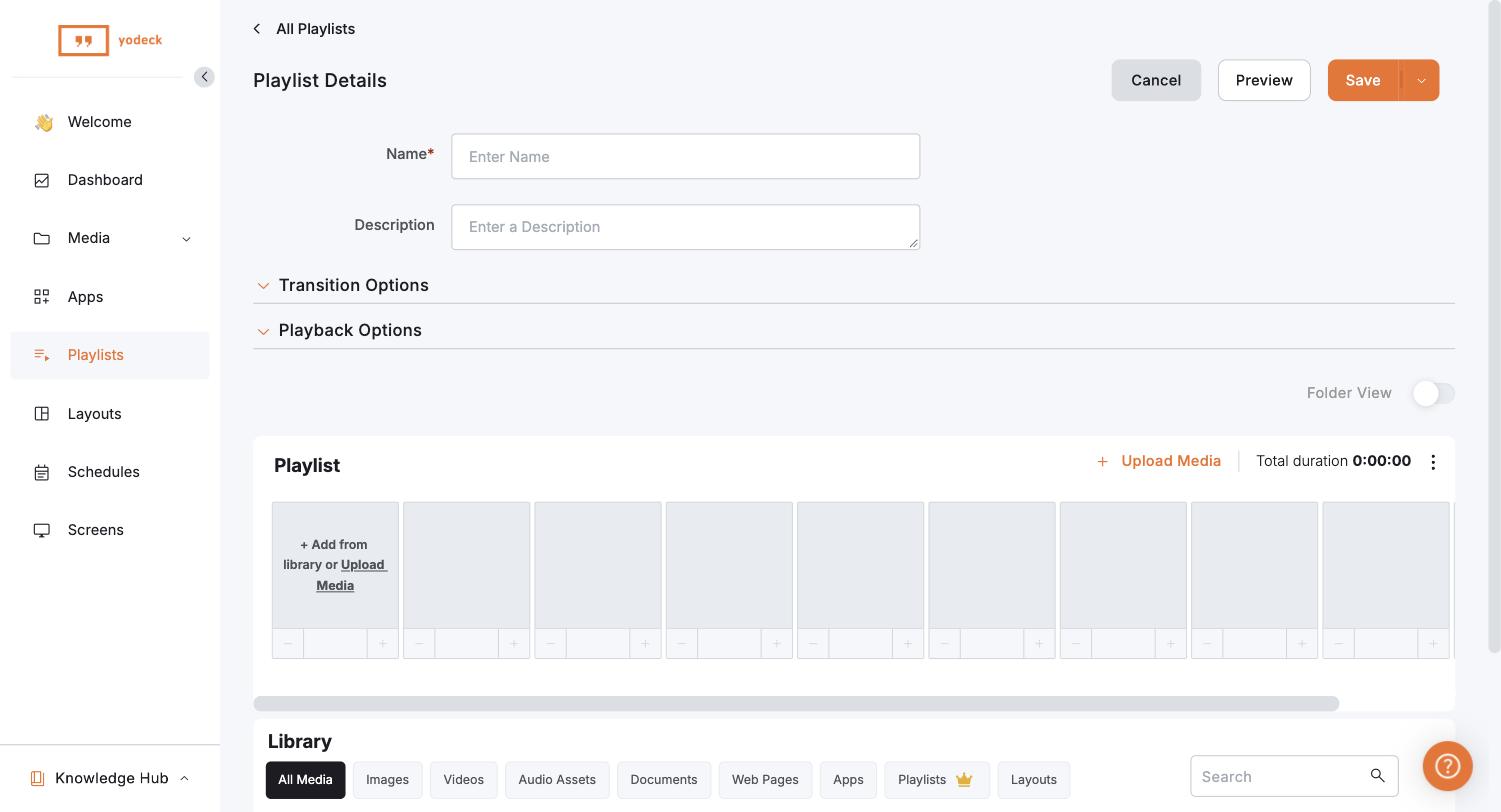Click the Name input field
Viewport: 1501px width, 812px height.
[x=685, y=157]
